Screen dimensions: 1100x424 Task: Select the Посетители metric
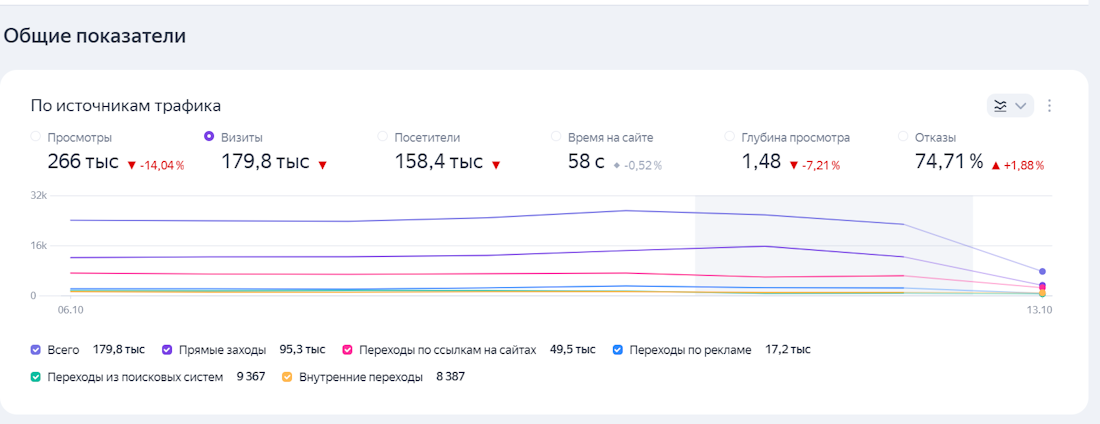[383, 137]
